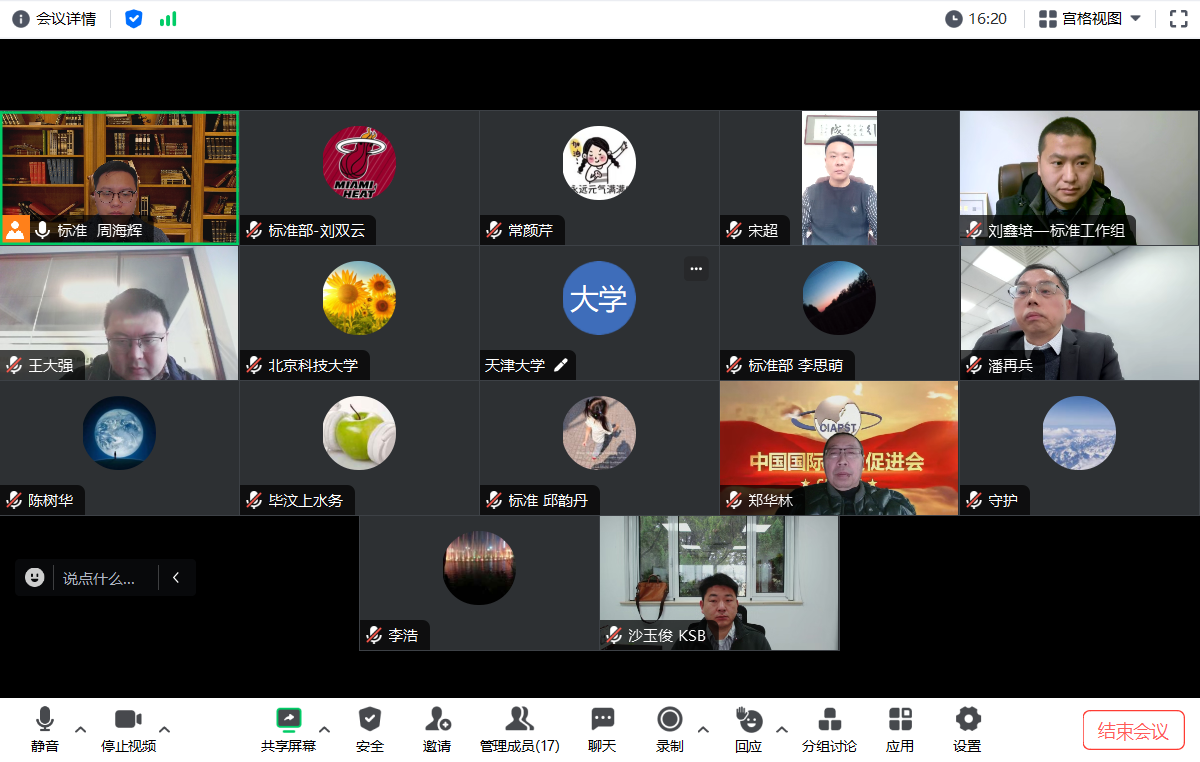The height and width of the screenshot is (762, 1200).
Task: Click 结束会议 to end the meeting
Action: point(1134,729)
